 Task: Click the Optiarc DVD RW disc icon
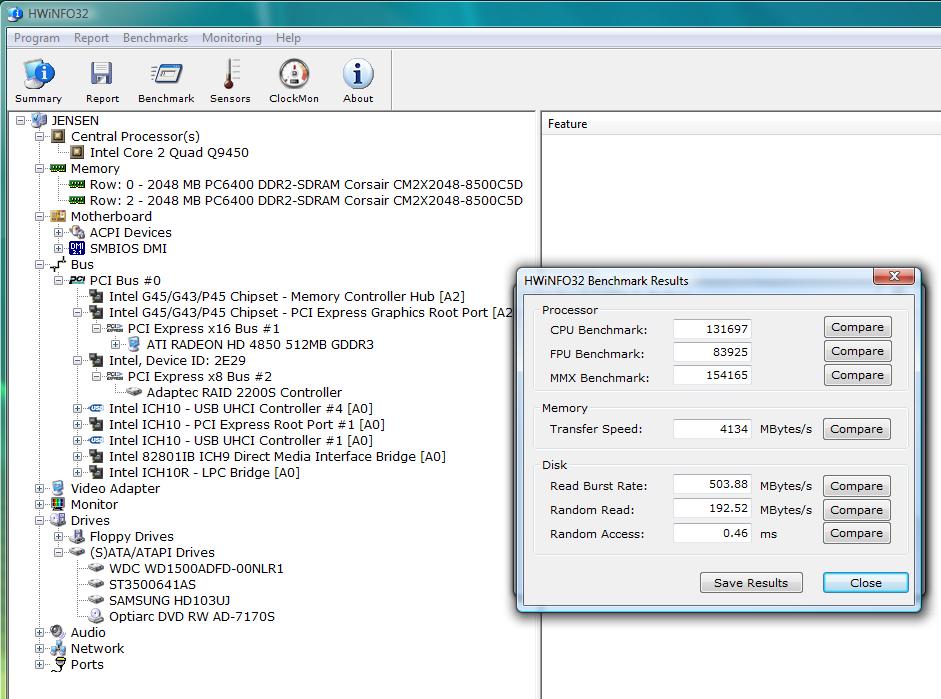[96, 616]
